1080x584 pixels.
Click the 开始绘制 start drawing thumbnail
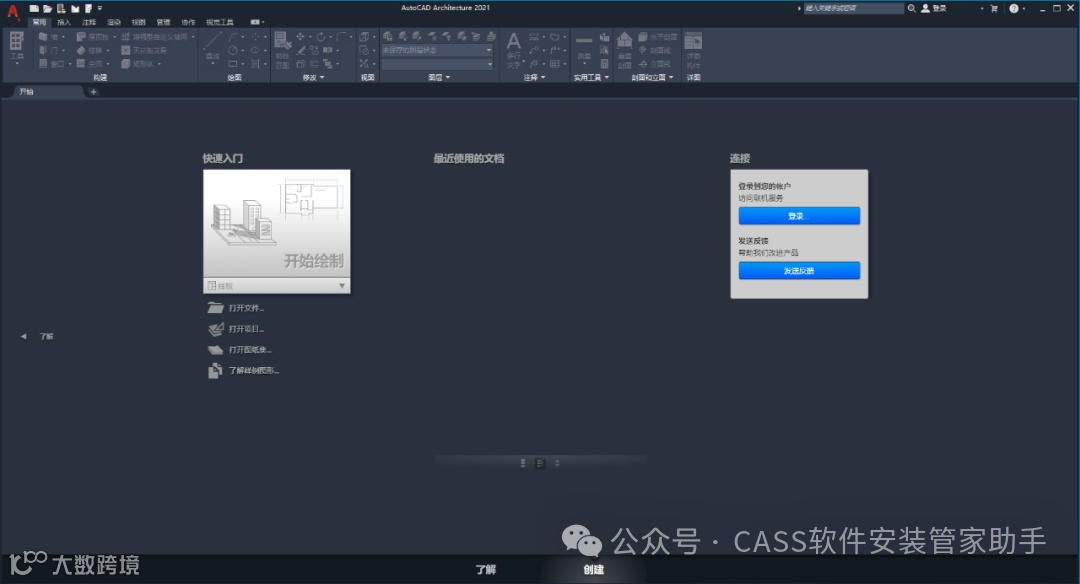click(277, 223)
